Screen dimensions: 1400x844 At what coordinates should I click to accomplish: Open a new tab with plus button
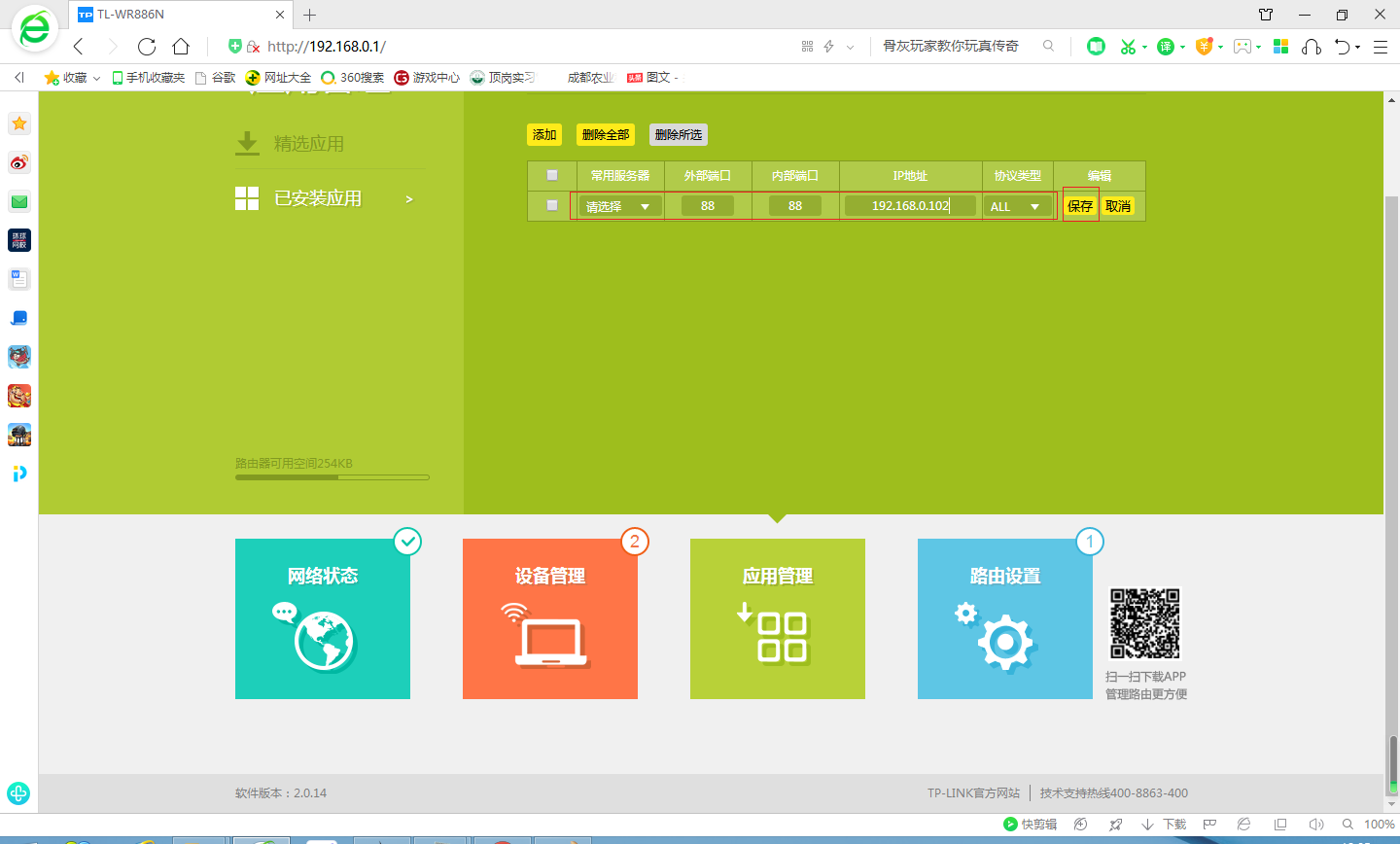click(x=310, y=15)
